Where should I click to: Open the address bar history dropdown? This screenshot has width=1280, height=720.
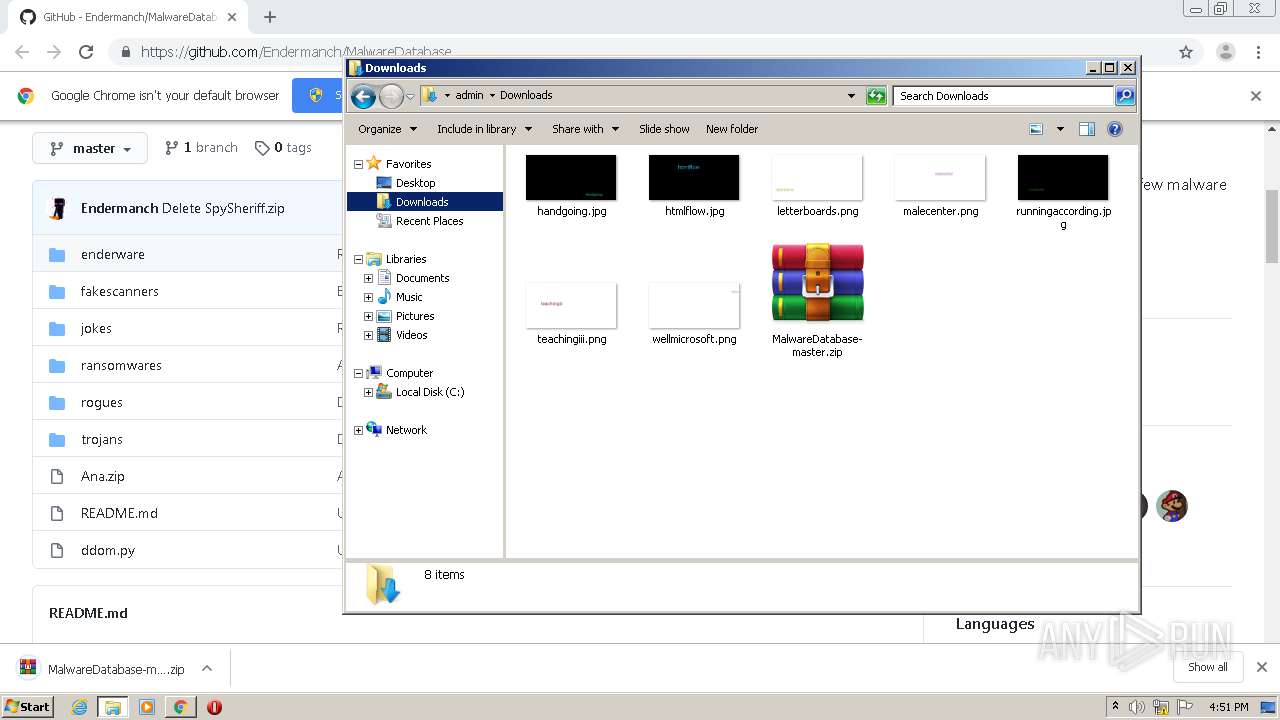851,96
